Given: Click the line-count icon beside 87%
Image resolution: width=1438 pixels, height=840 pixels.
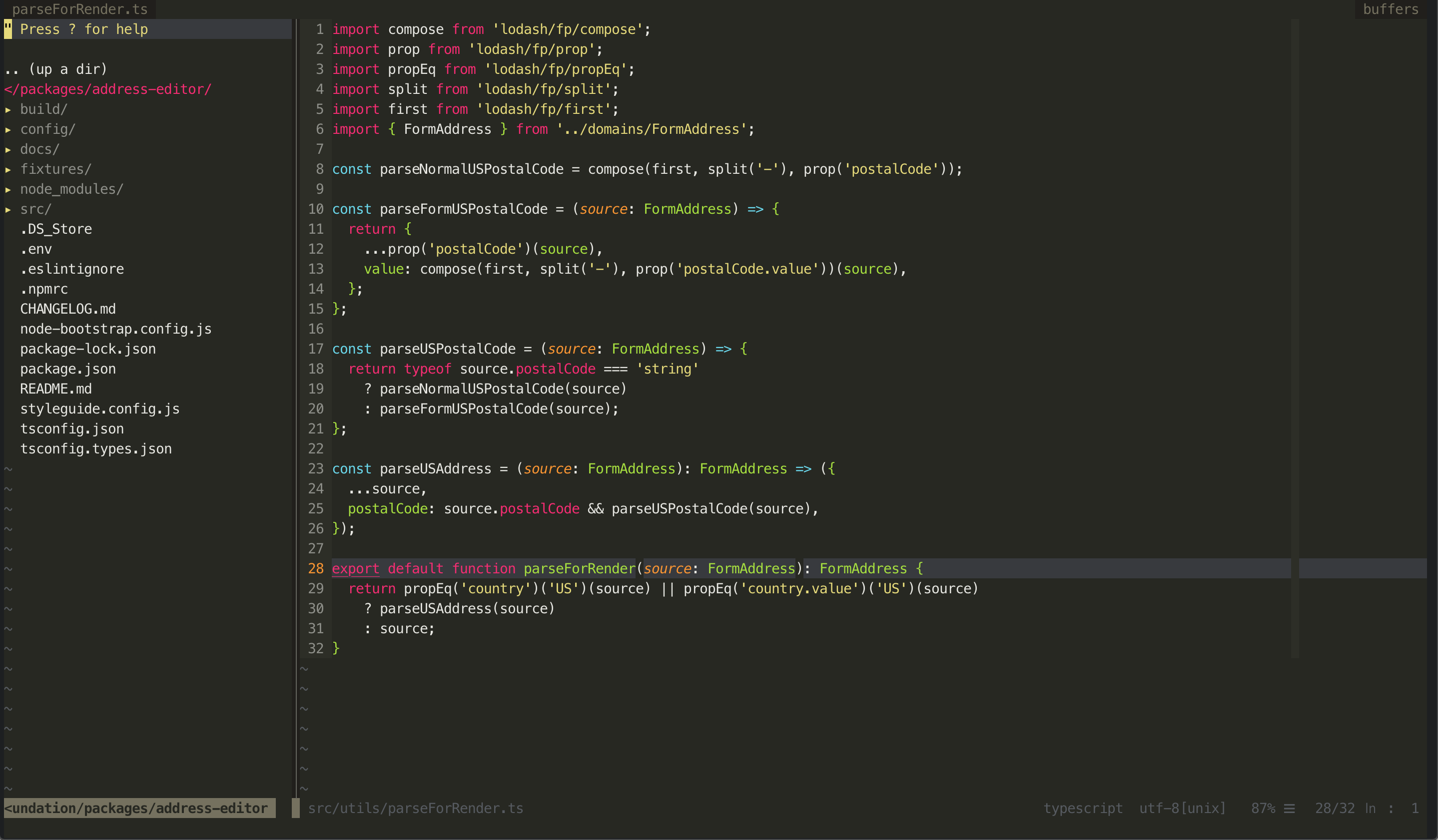Looking at the screenshot, I should 1289,809.
